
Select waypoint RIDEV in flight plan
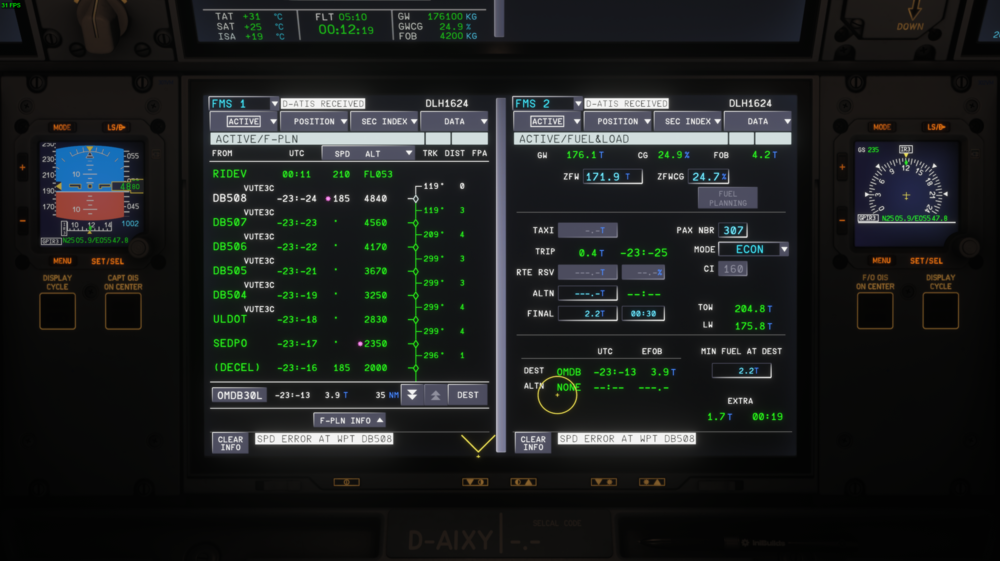click(x=230, y=174)
